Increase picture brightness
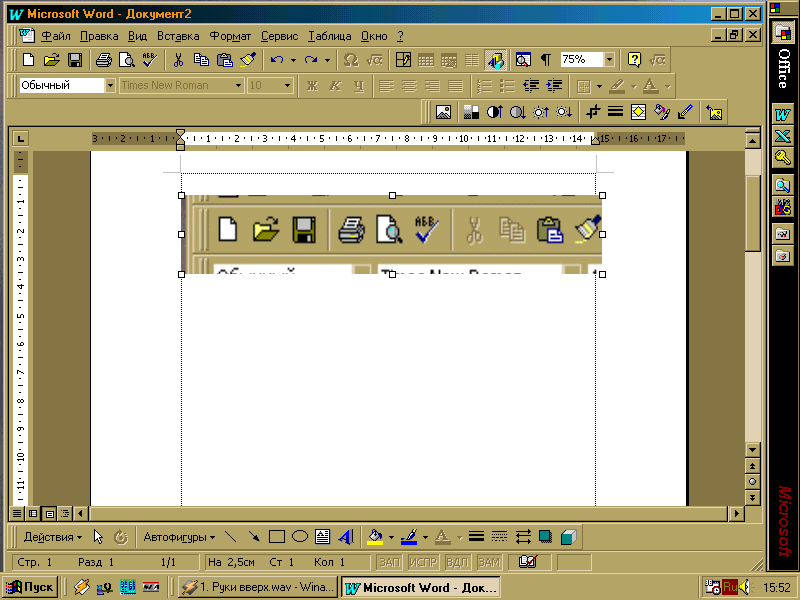The height and width of the screenshot is (600, 800). click(541, 112)
